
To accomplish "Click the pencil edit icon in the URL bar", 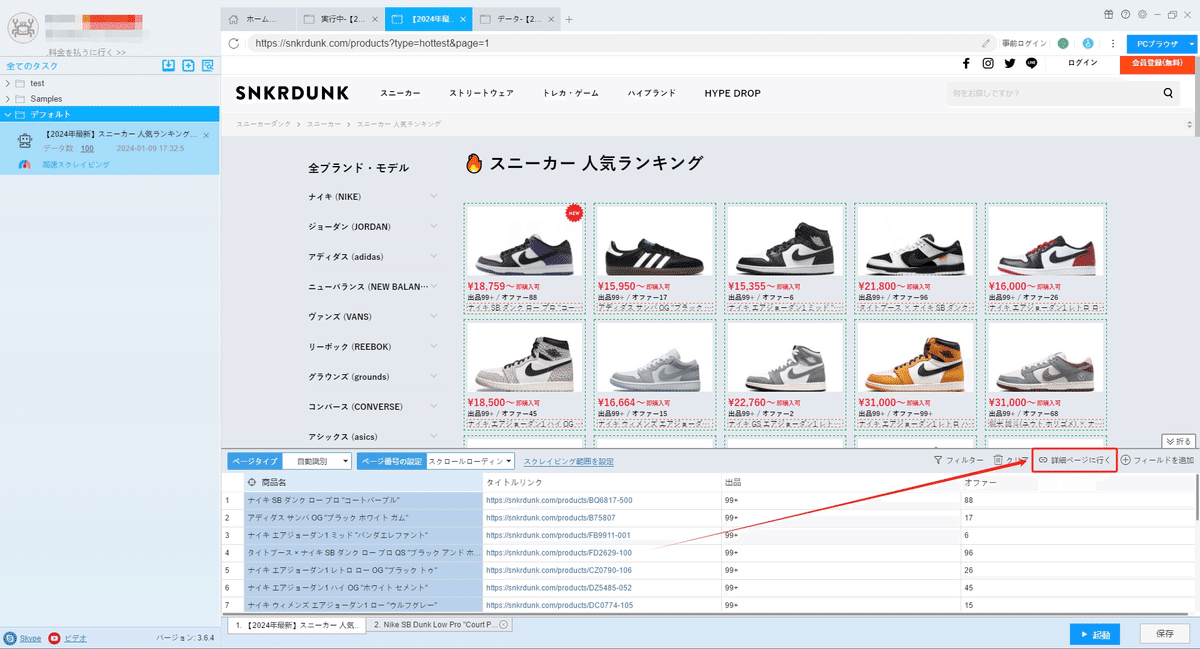I will (x=986, y=43).
